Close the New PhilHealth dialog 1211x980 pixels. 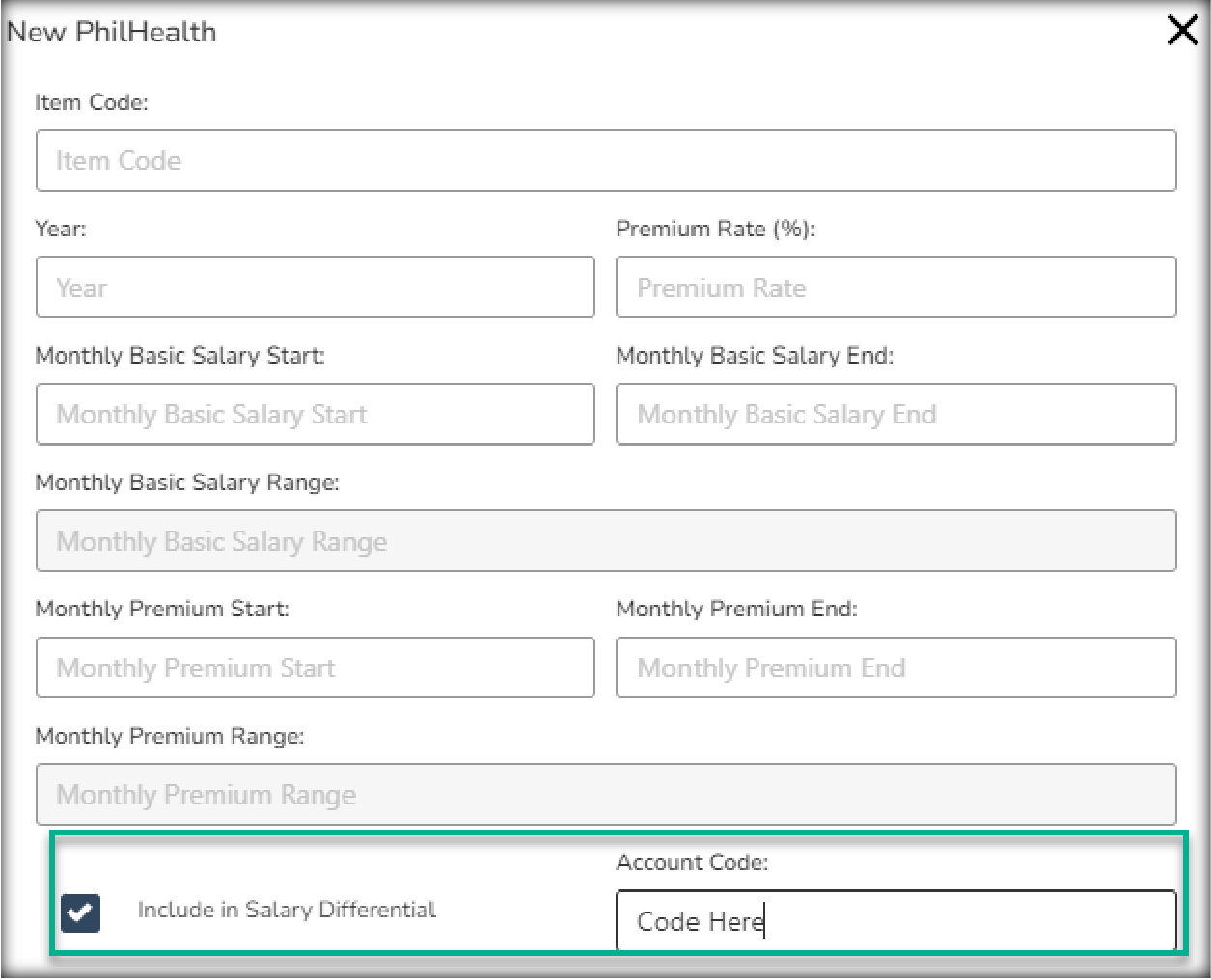[x=1182, y=31]
